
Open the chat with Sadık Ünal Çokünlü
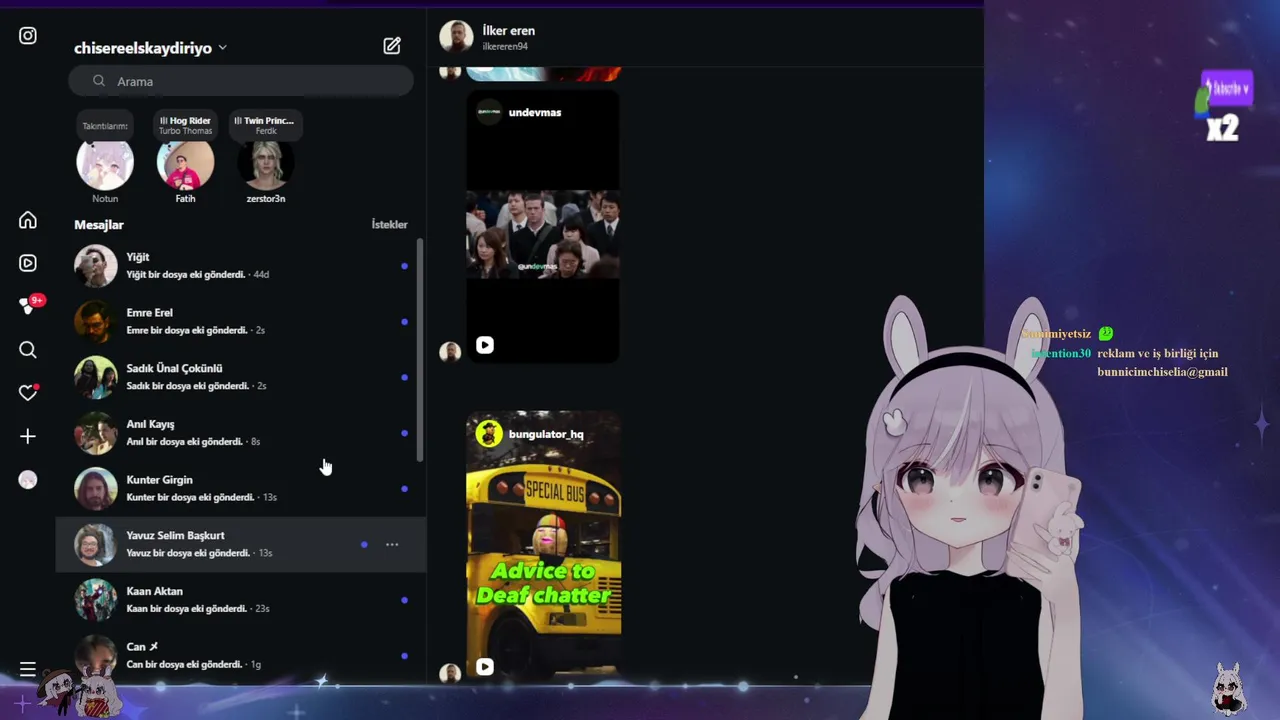click(241, 377)
